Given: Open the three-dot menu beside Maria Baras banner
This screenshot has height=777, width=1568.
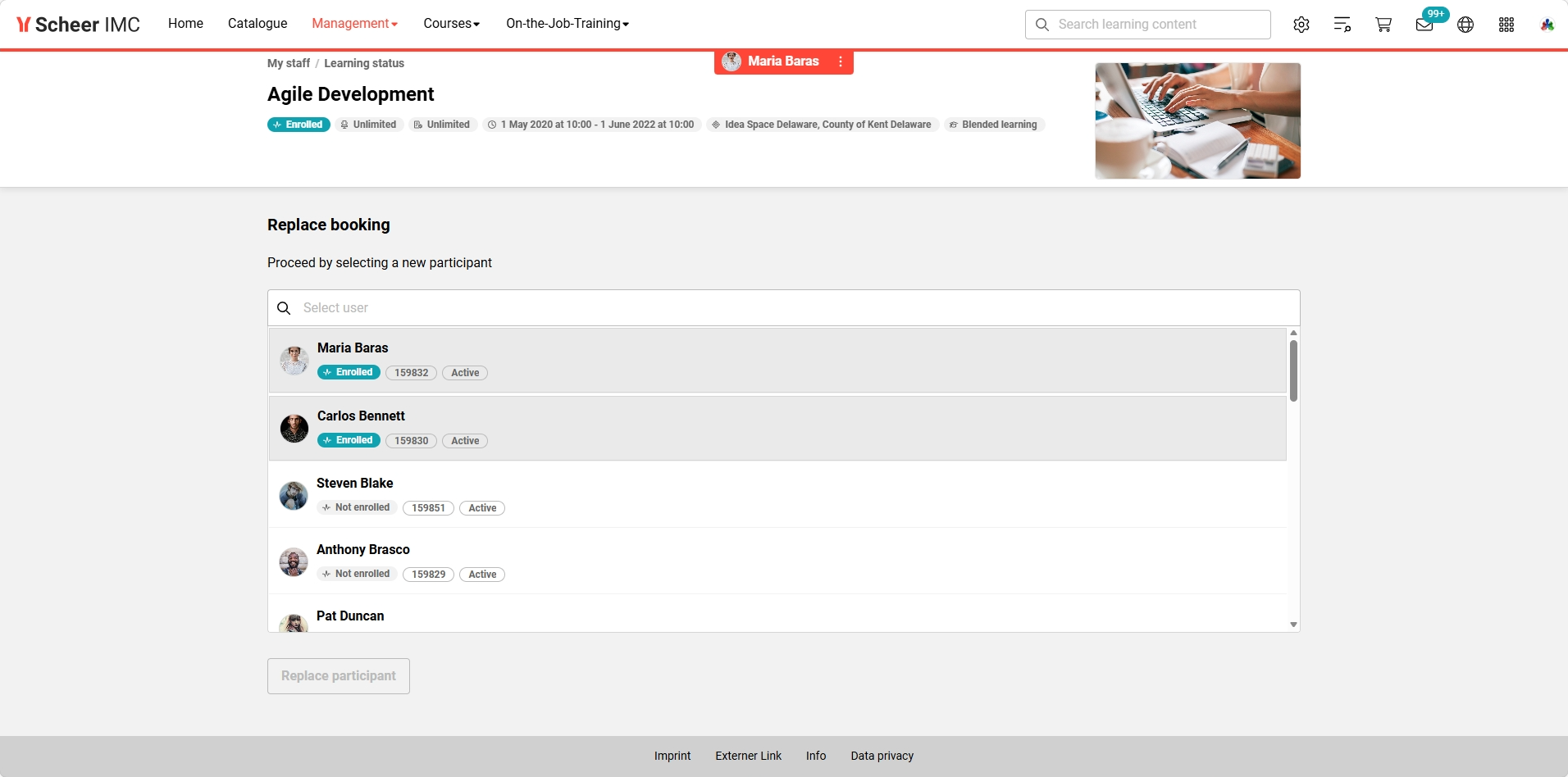Looking at the screenshot, I should tap(841, 61).
